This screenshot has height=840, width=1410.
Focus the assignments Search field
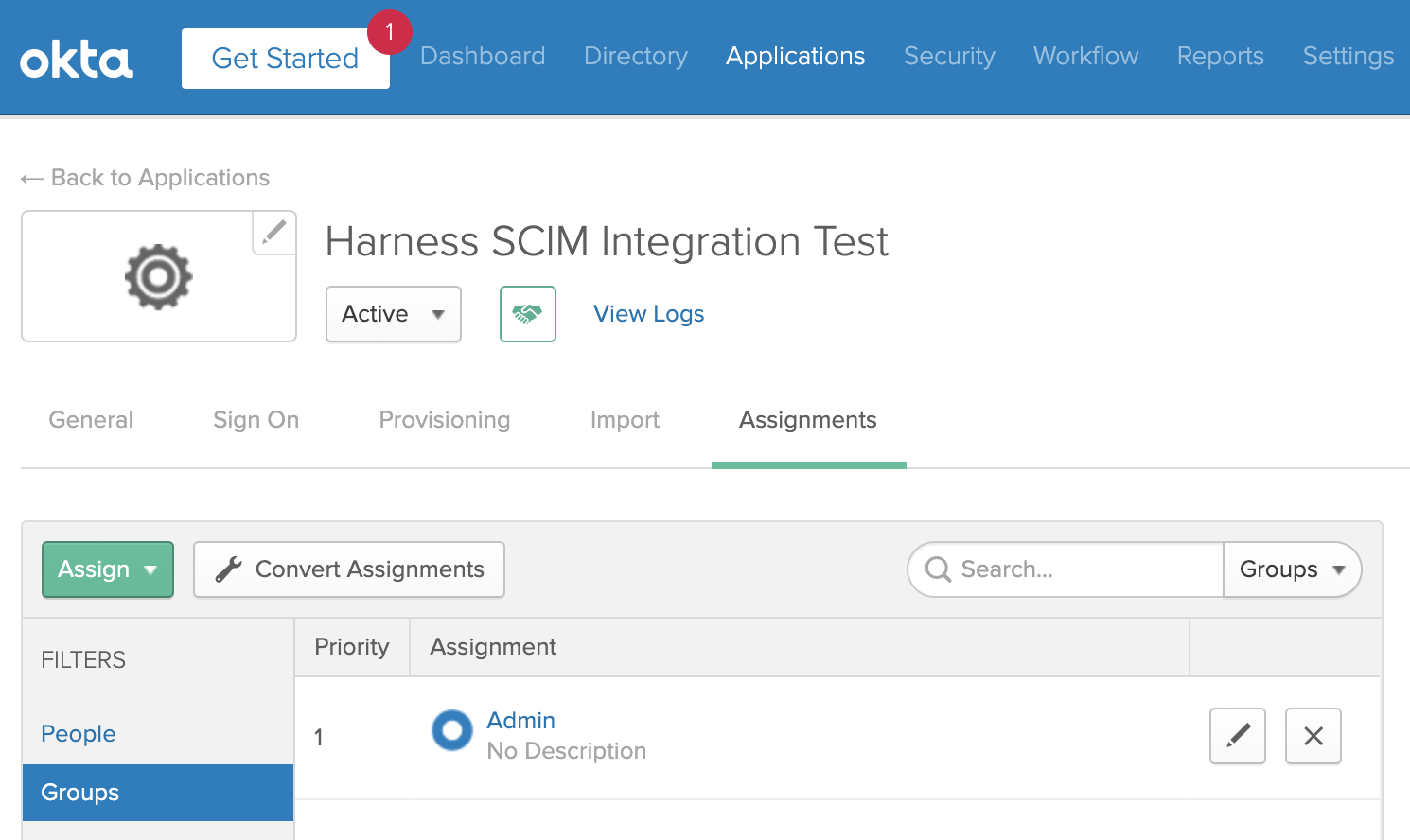pyautogui.click(x=1066, y=569)
